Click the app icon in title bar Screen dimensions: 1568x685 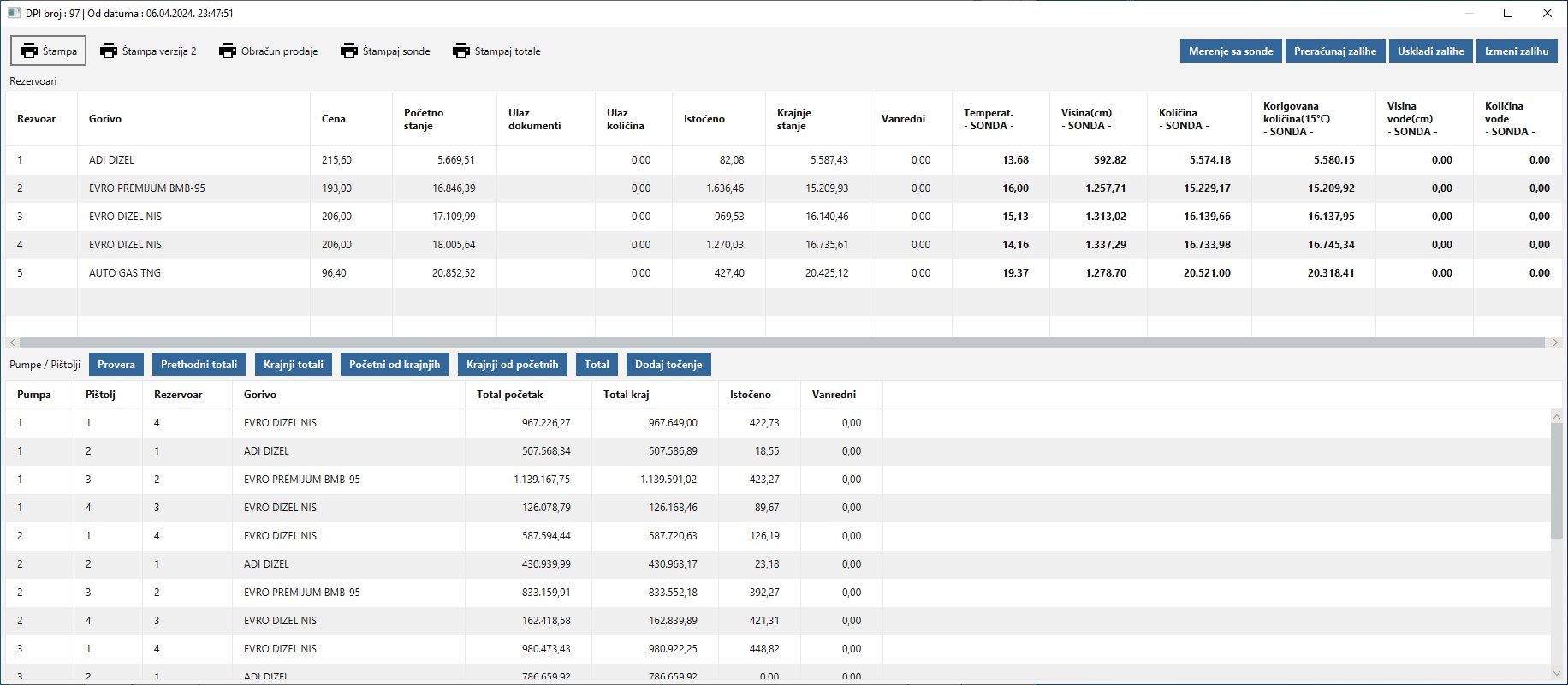click(14, 13)
